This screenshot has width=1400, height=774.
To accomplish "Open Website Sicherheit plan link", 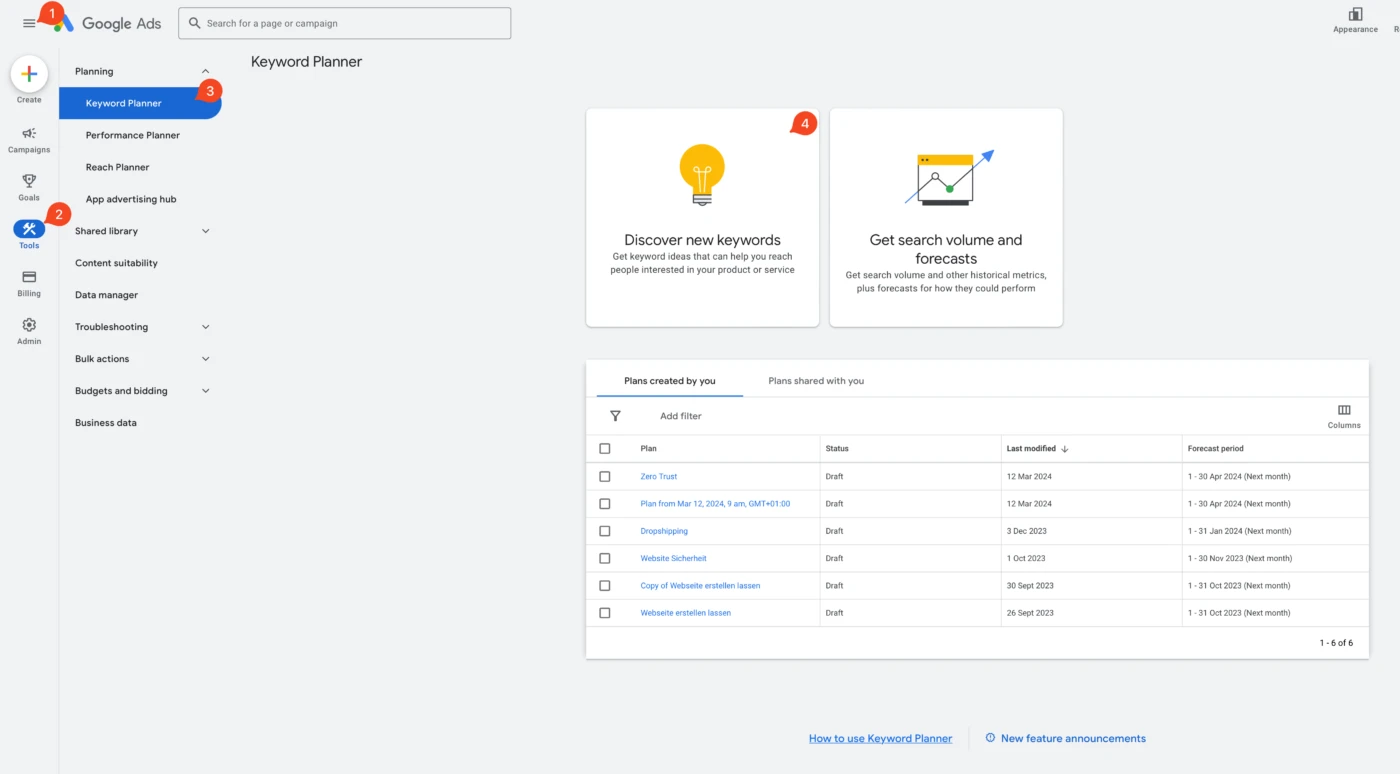I will pyautogui.click(x=673, y=558).
